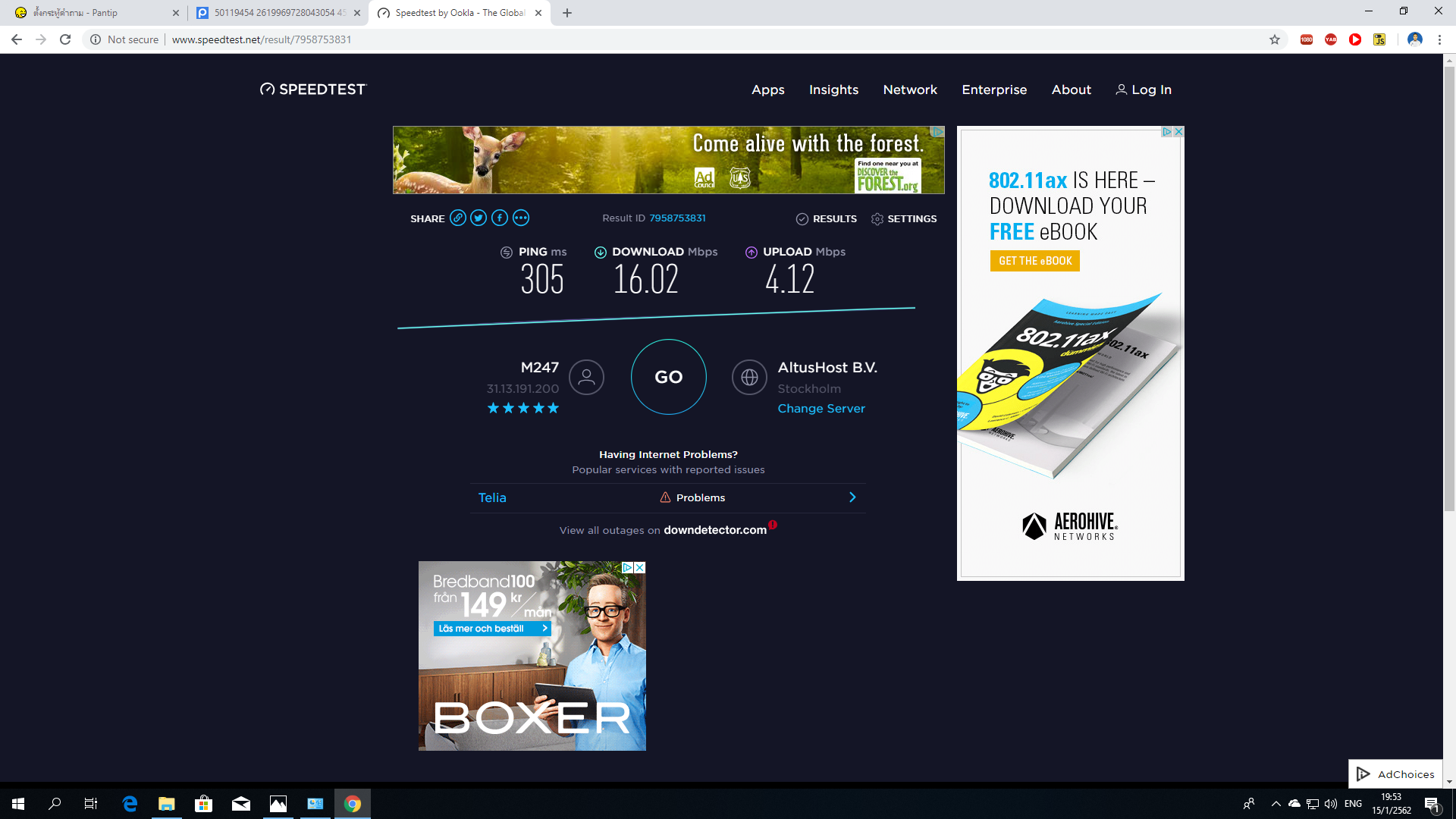1456x819 pixels.
Task: Click the red 1080 extension icon
Action: pyautogui.click(x=1307, y=39)
